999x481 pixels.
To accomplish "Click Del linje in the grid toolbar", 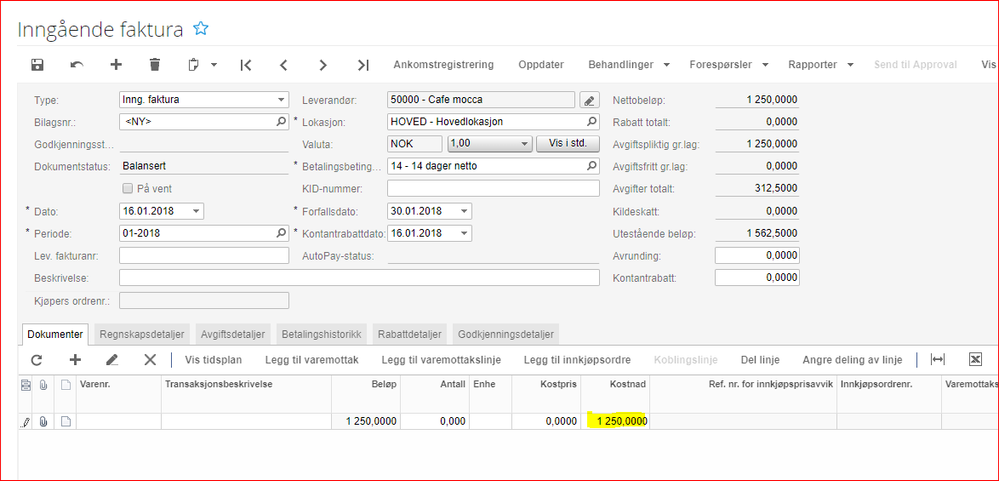I will 760,360.
